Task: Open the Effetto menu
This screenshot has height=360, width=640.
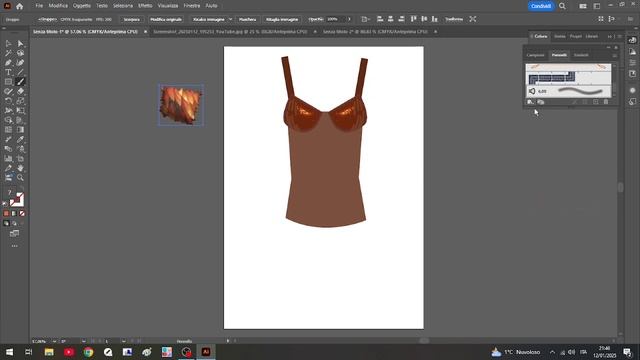Action: click(145, 6)
